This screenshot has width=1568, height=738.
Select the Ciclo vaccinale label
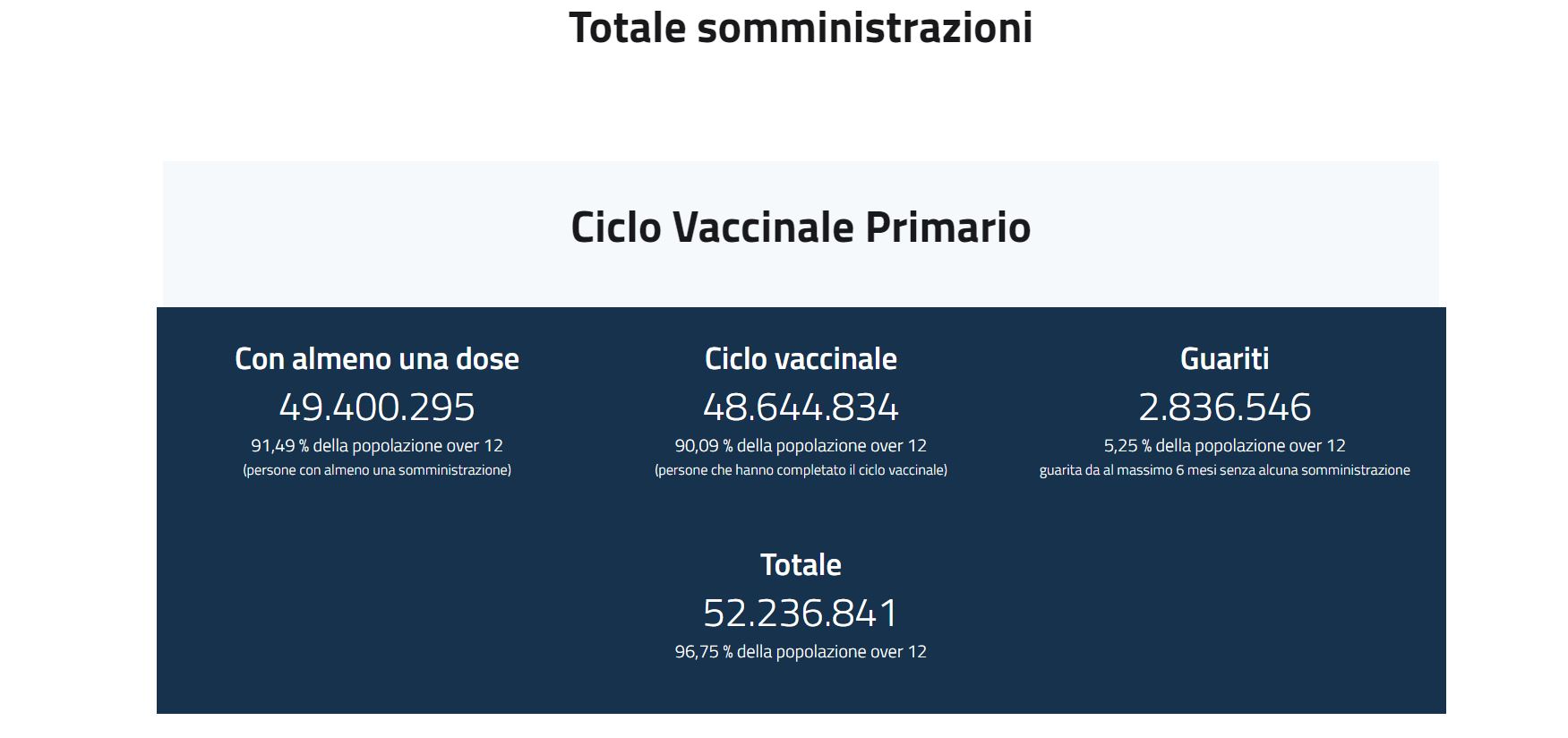click(x=801, y=358)
